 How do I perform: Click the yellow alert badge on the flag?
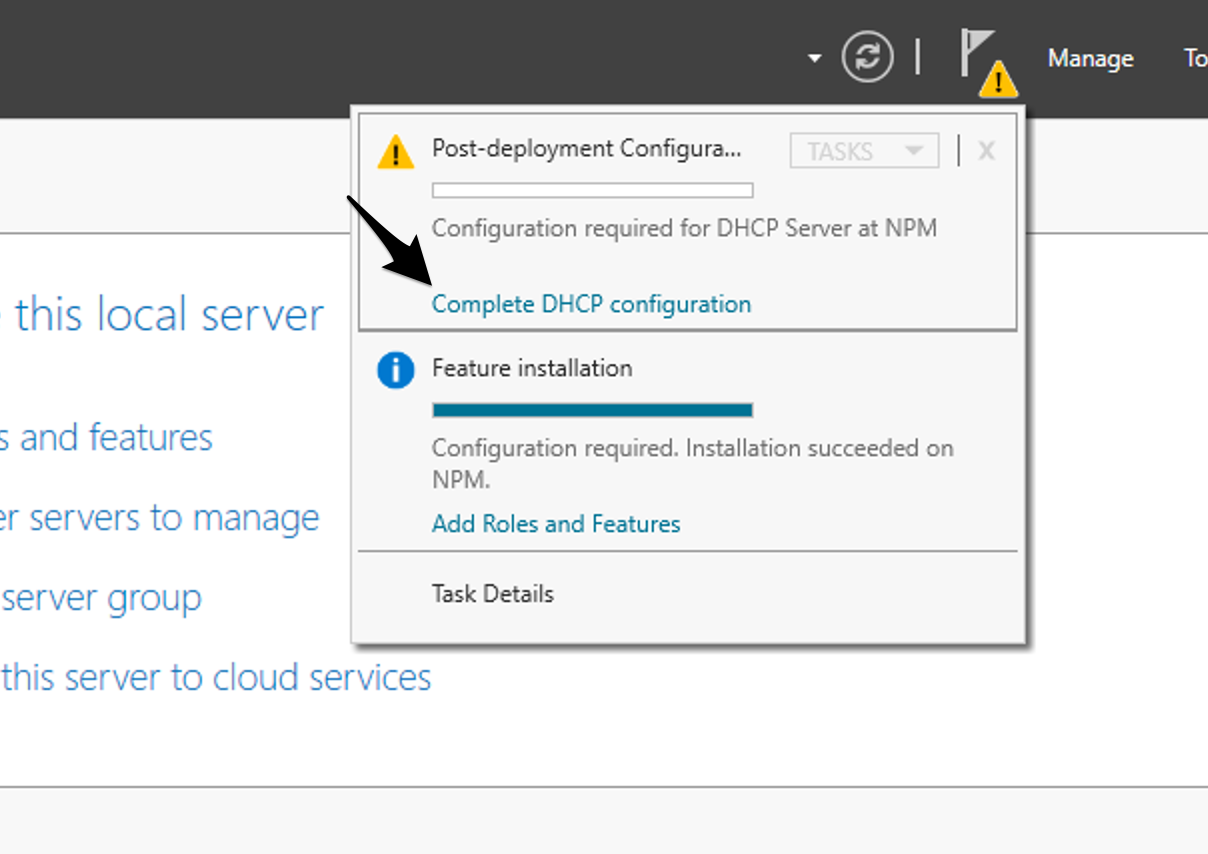point(997,80)
